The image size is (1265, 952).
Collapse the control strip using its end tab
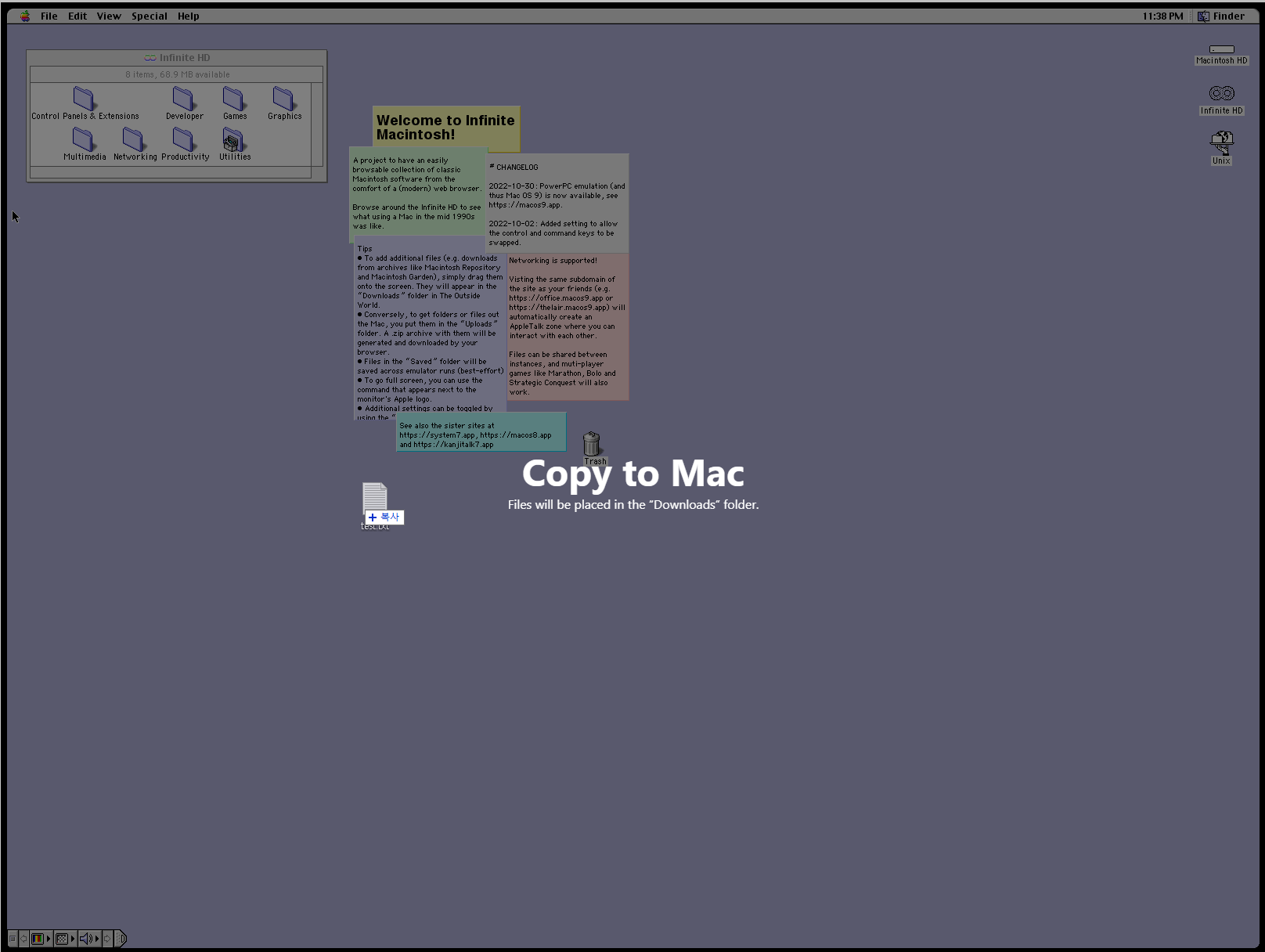[121, 939]
